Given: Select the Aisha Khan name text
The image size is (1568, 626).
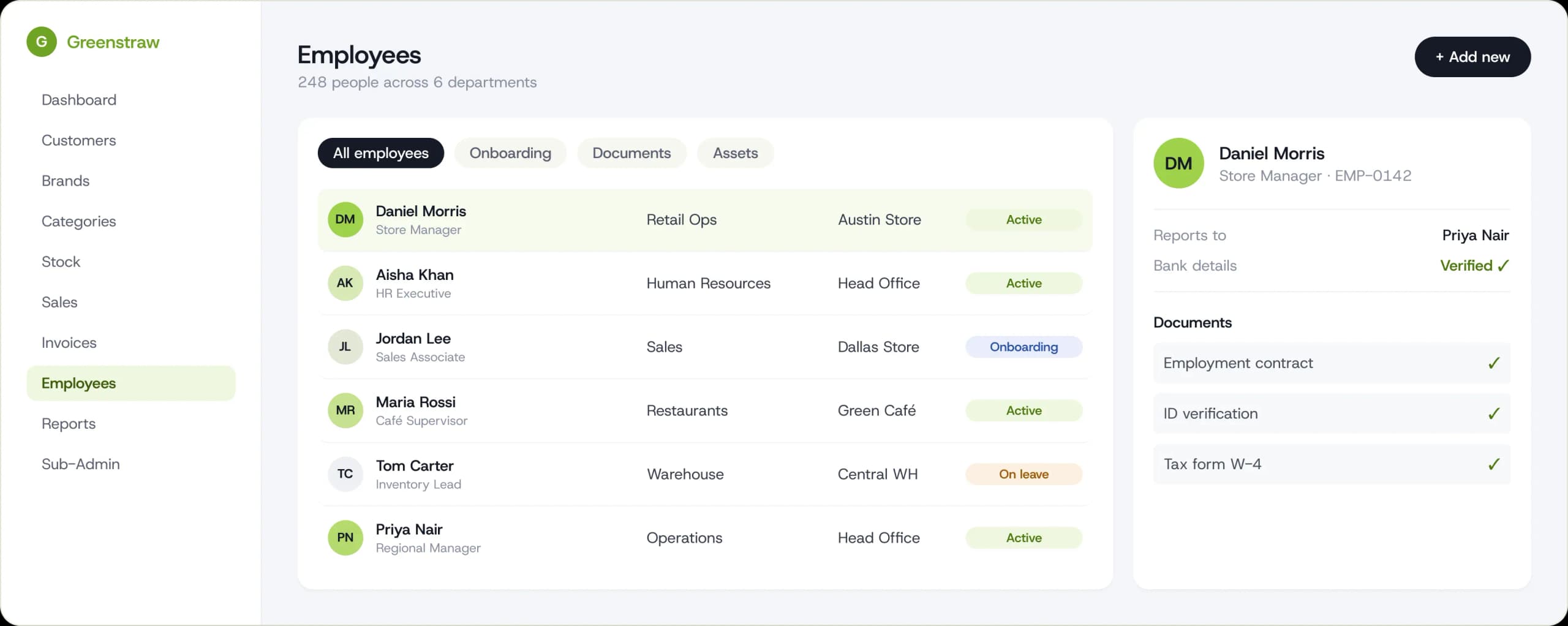Looking at the screenshot, I should (x=415, y=275).
